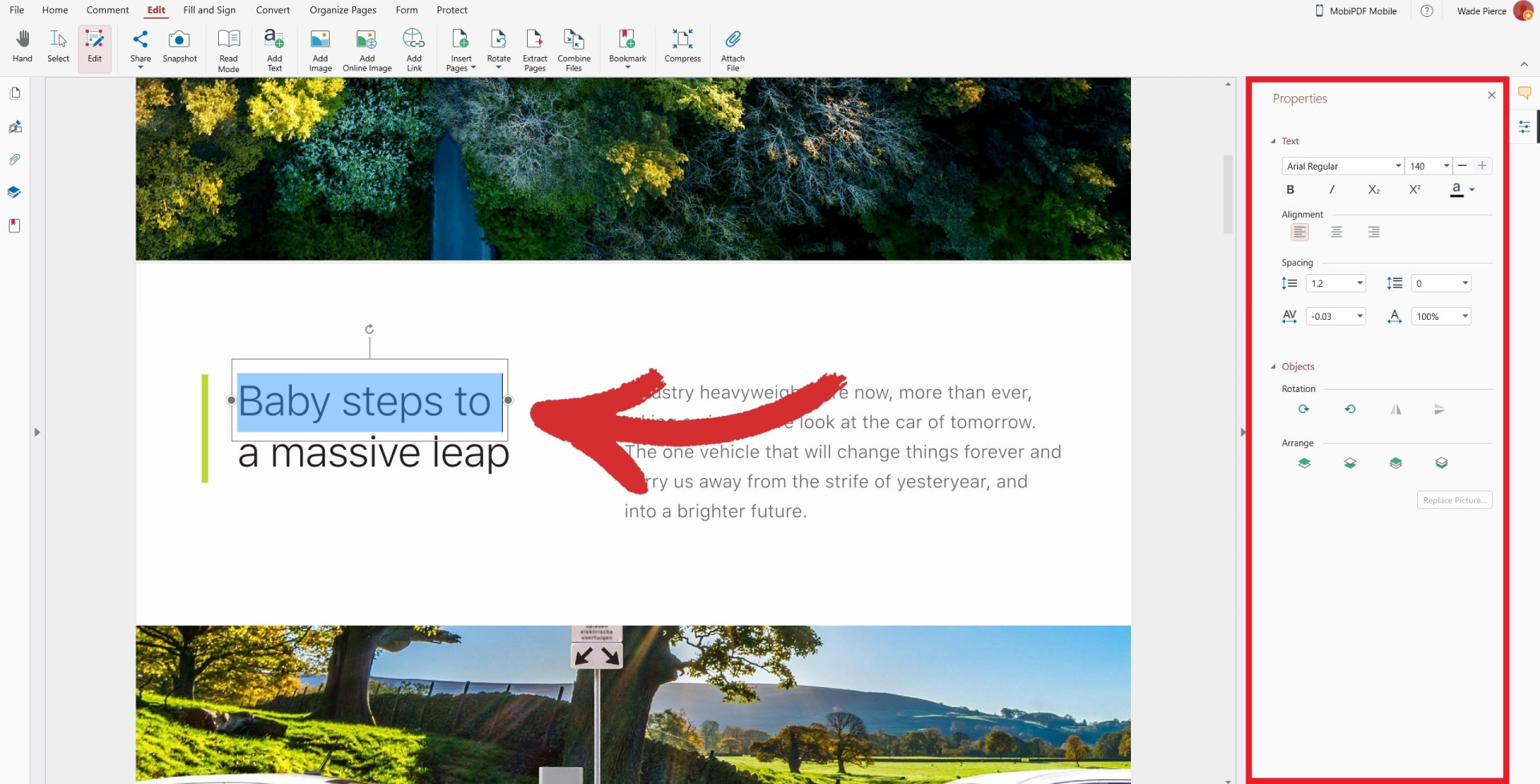
Task: Click the Compress tool
Action: [x=683, y=46]
